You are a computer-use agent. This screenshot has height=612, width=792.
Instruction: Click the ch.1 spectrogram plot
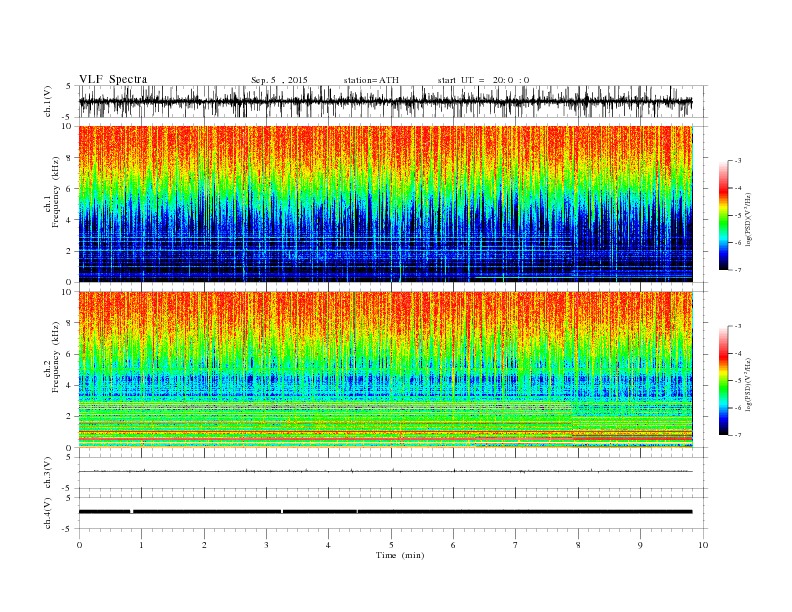(385, 204)
